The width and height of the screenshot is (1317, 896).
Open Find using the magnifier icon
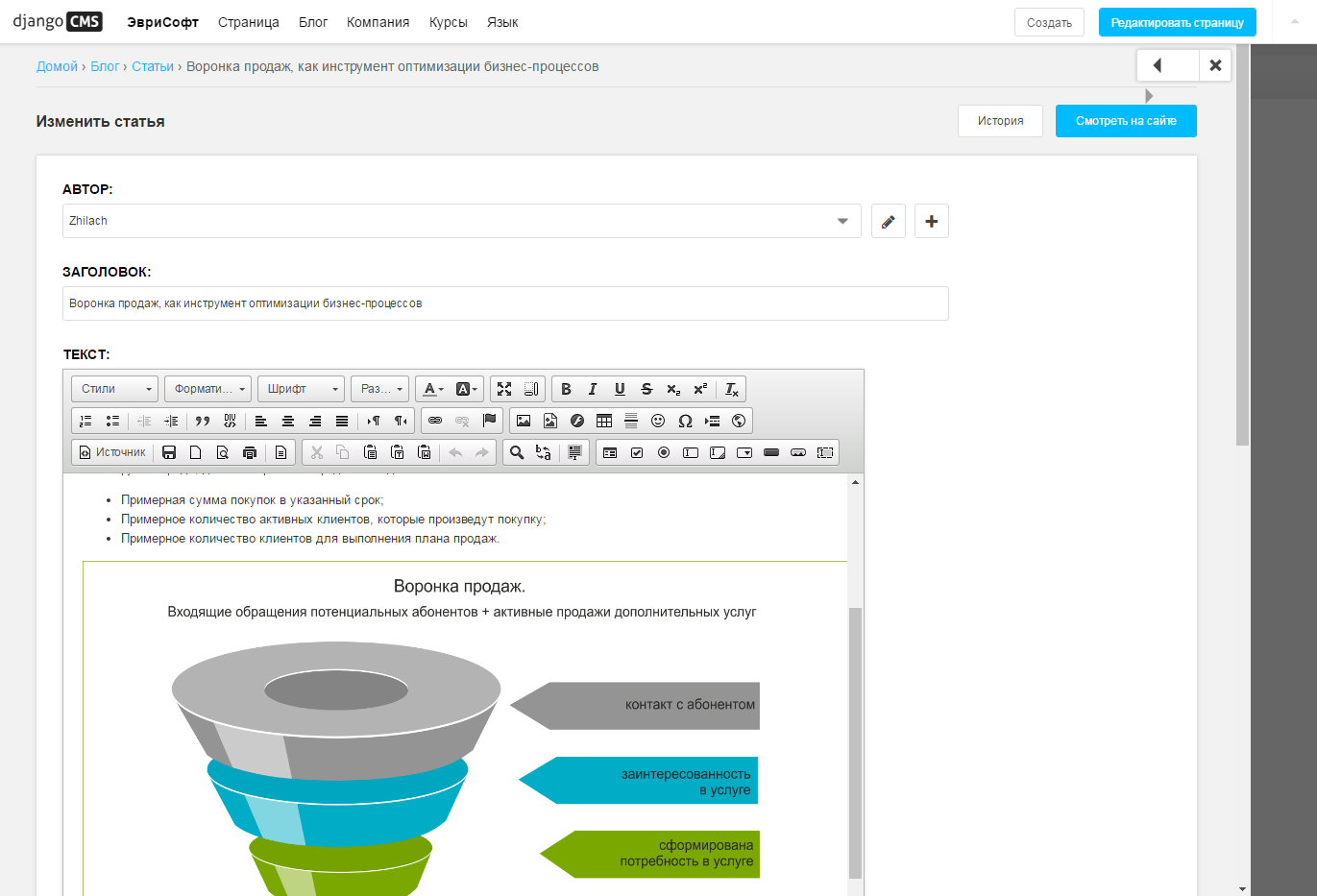tap(517, 452)
